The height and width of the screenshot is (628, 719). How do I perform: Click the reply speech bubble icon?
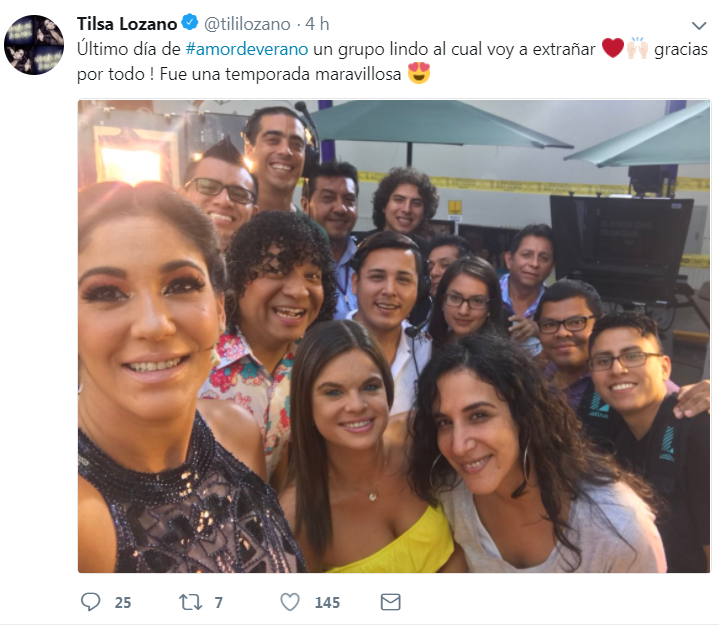pos(90,601)
